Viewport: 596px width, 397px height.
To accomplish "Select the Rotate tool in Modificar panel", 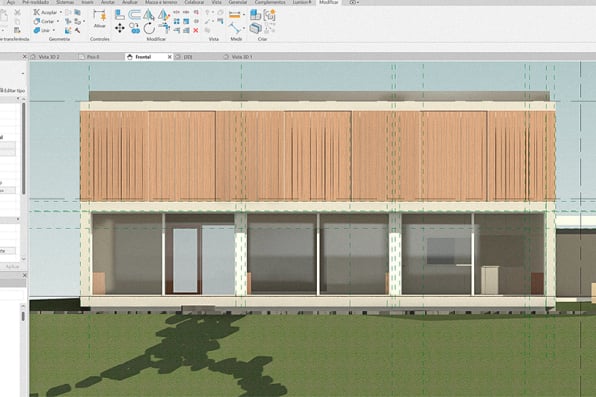I will point(149,28).
